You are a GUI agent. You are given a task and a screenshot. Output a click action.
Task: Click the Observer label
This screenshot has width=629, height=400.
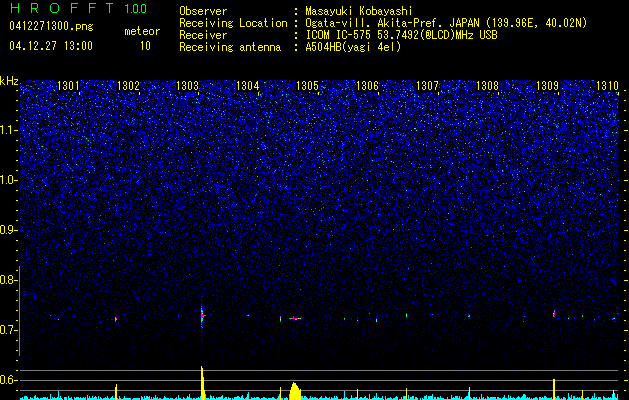[x=203, y=11]
